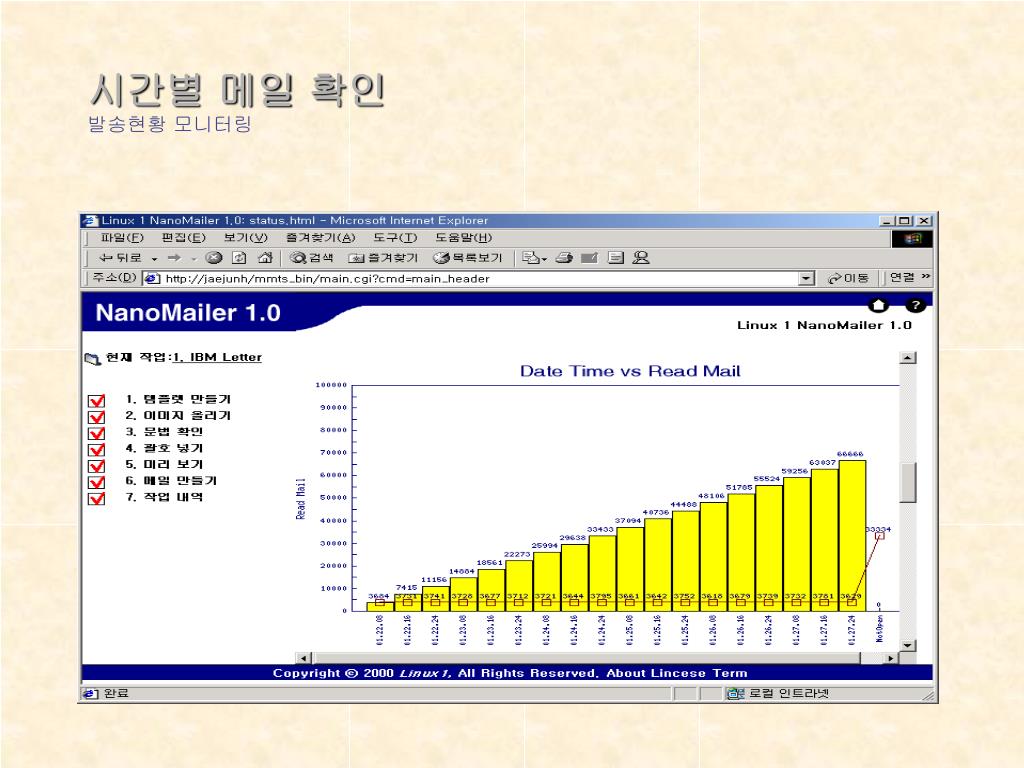Go to browser Home via house icon
Screen dimensions: 1024x768
[x=264, y=258]
